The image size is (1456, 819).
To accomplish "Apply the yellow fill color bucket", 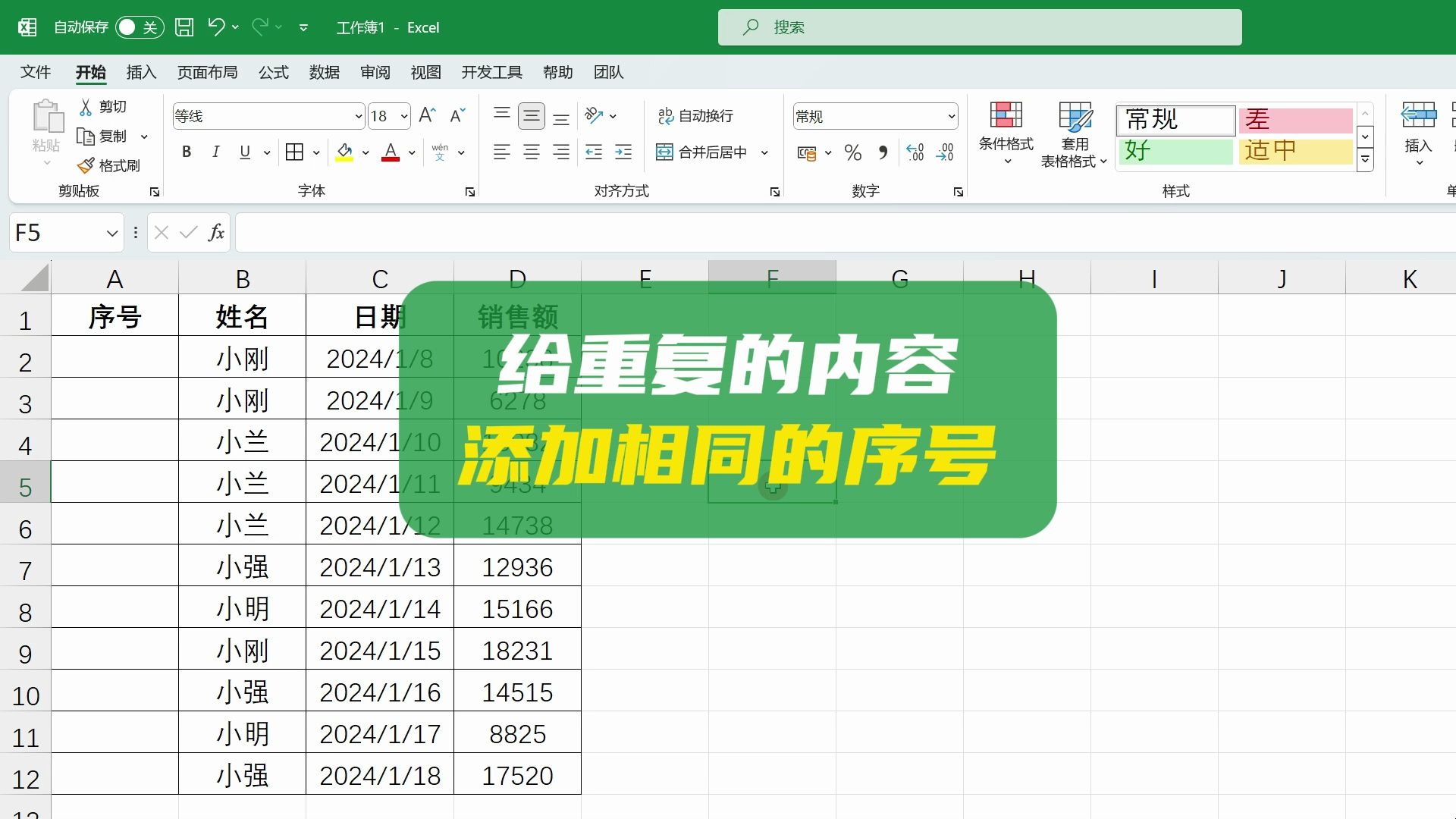I will click(344, 152).
